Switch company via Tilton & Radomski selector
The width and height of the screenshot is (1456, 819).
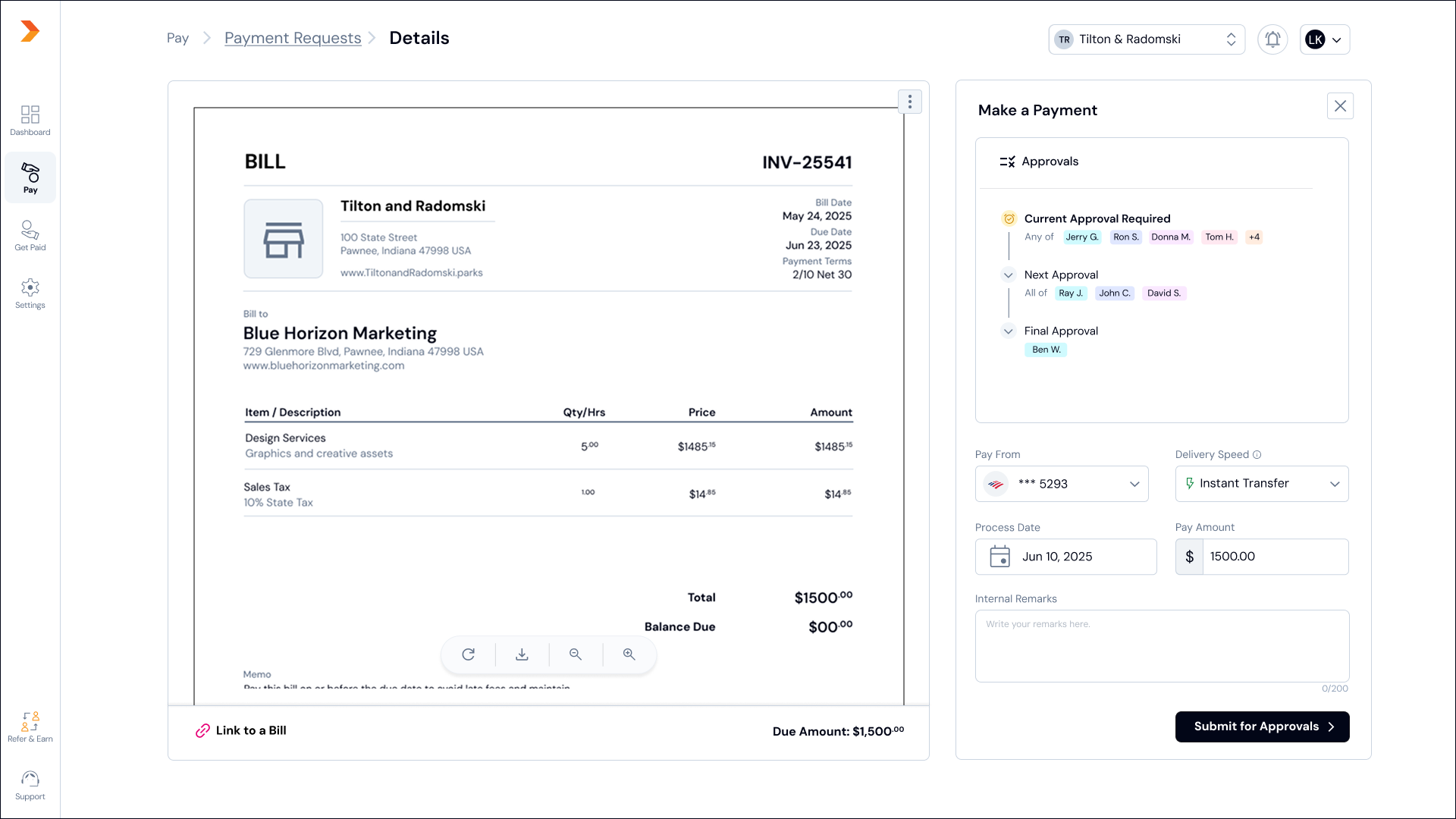tap(1146, 39)
